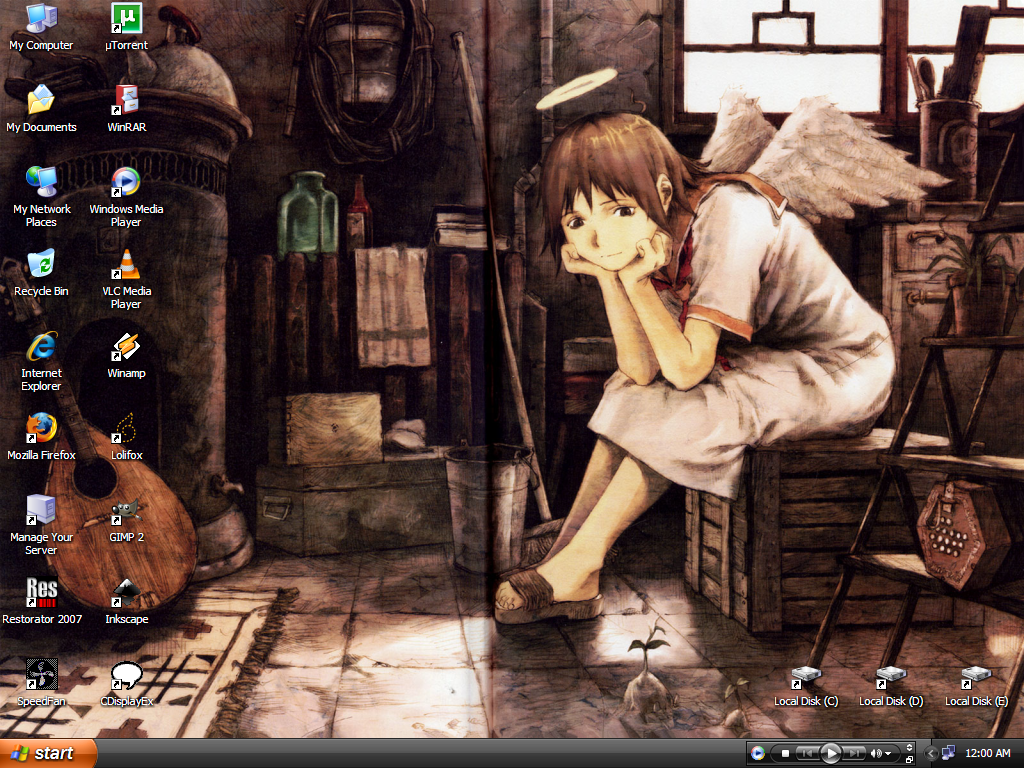Play media from the taskbar player
Image resolution: width=1024 pixels, height=768 pixels.
click(x=831, y=754)
